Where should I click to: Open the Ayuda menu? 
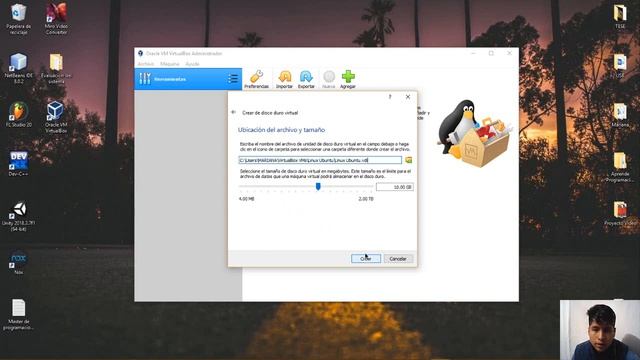(192, 64)
